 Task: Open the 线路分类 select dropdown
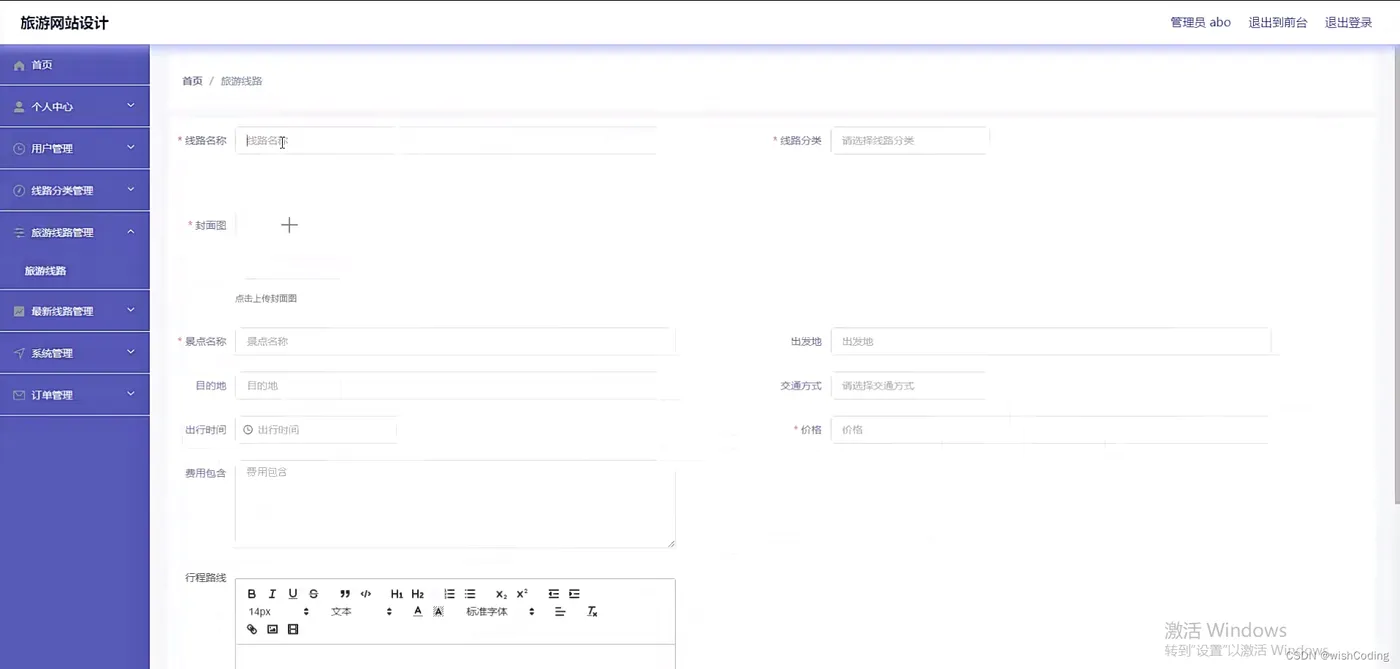(x=910, y=141)
